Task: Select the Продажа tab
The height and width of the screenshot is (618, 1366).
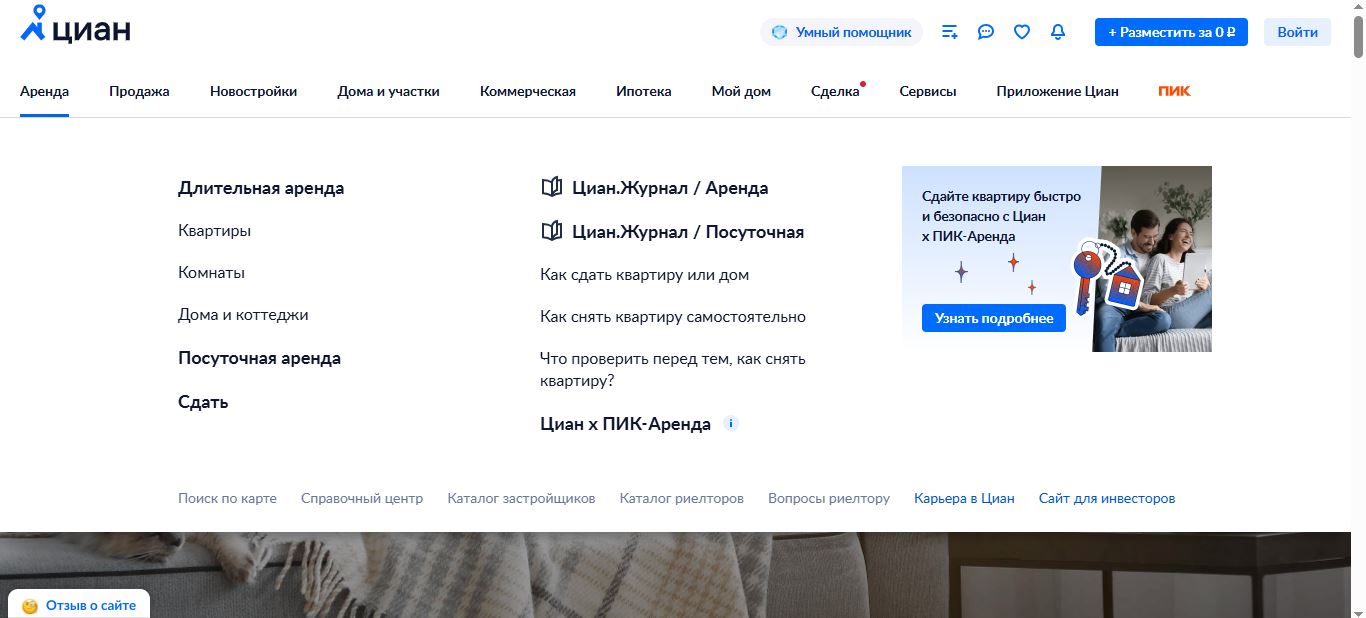Action: coord(139,91)
